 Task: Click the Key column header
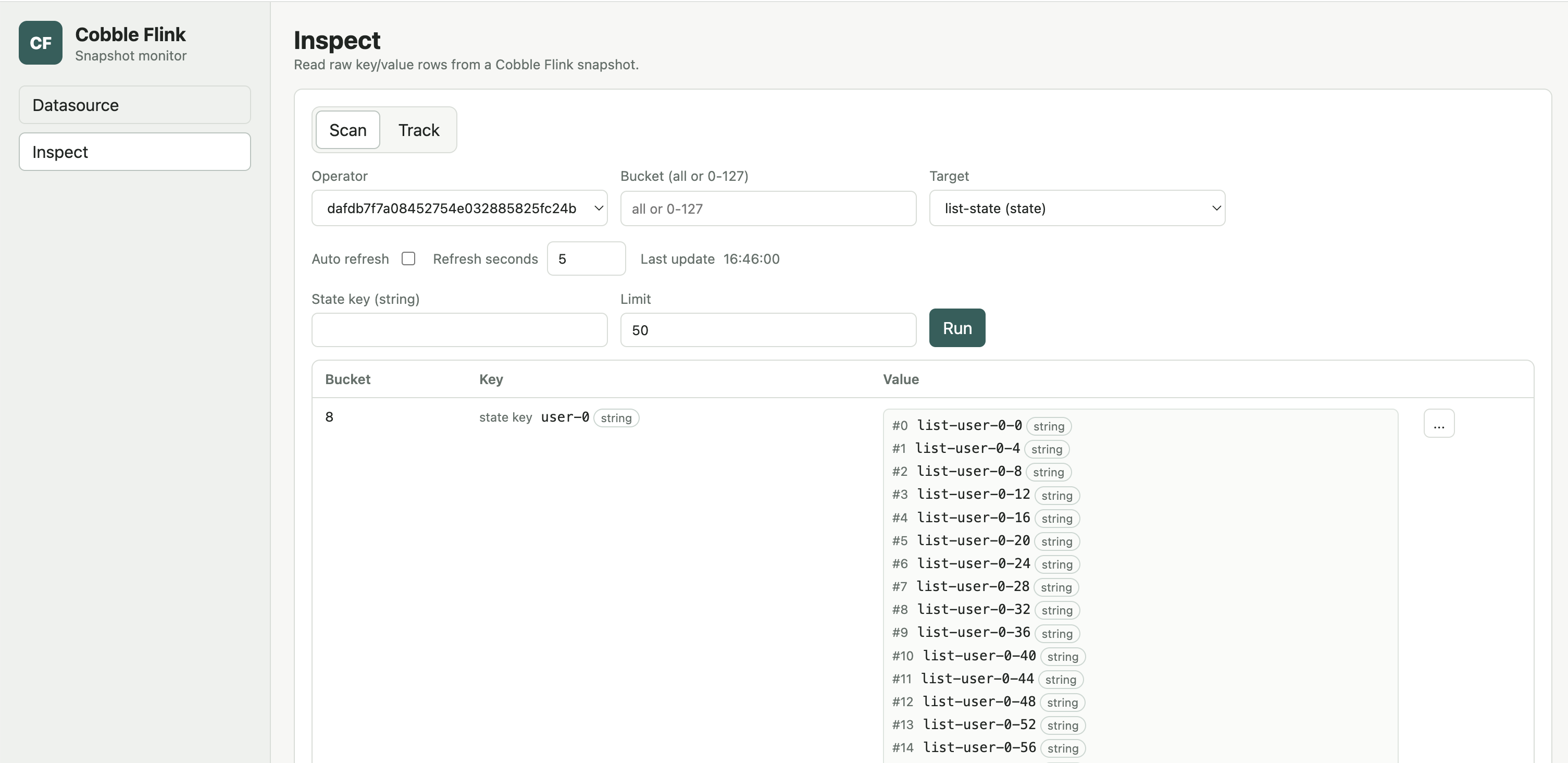tap(491, 379)
